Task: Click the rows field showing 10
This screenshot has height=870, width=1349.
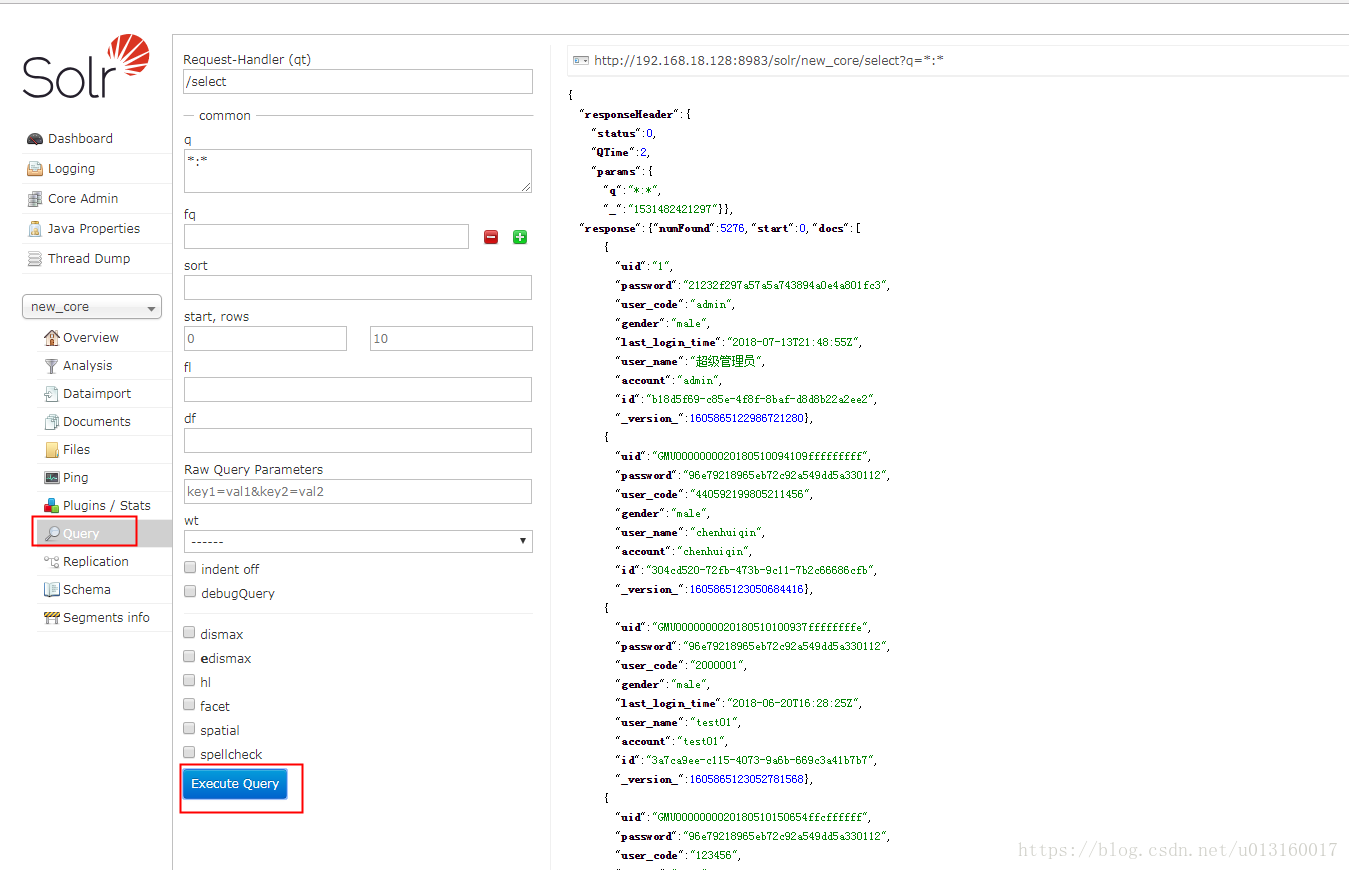Action: pyautogui.click(x=451, y=339)
